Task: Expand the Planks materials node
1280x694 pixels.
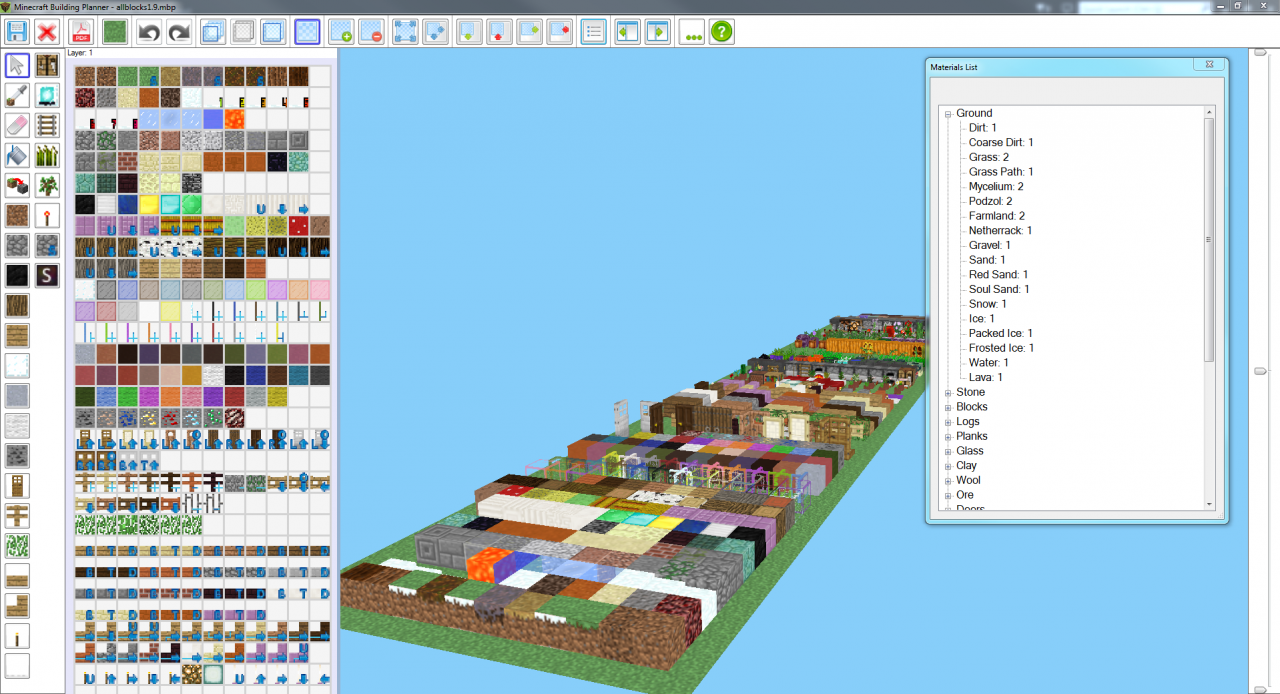Action: (947, 437)
